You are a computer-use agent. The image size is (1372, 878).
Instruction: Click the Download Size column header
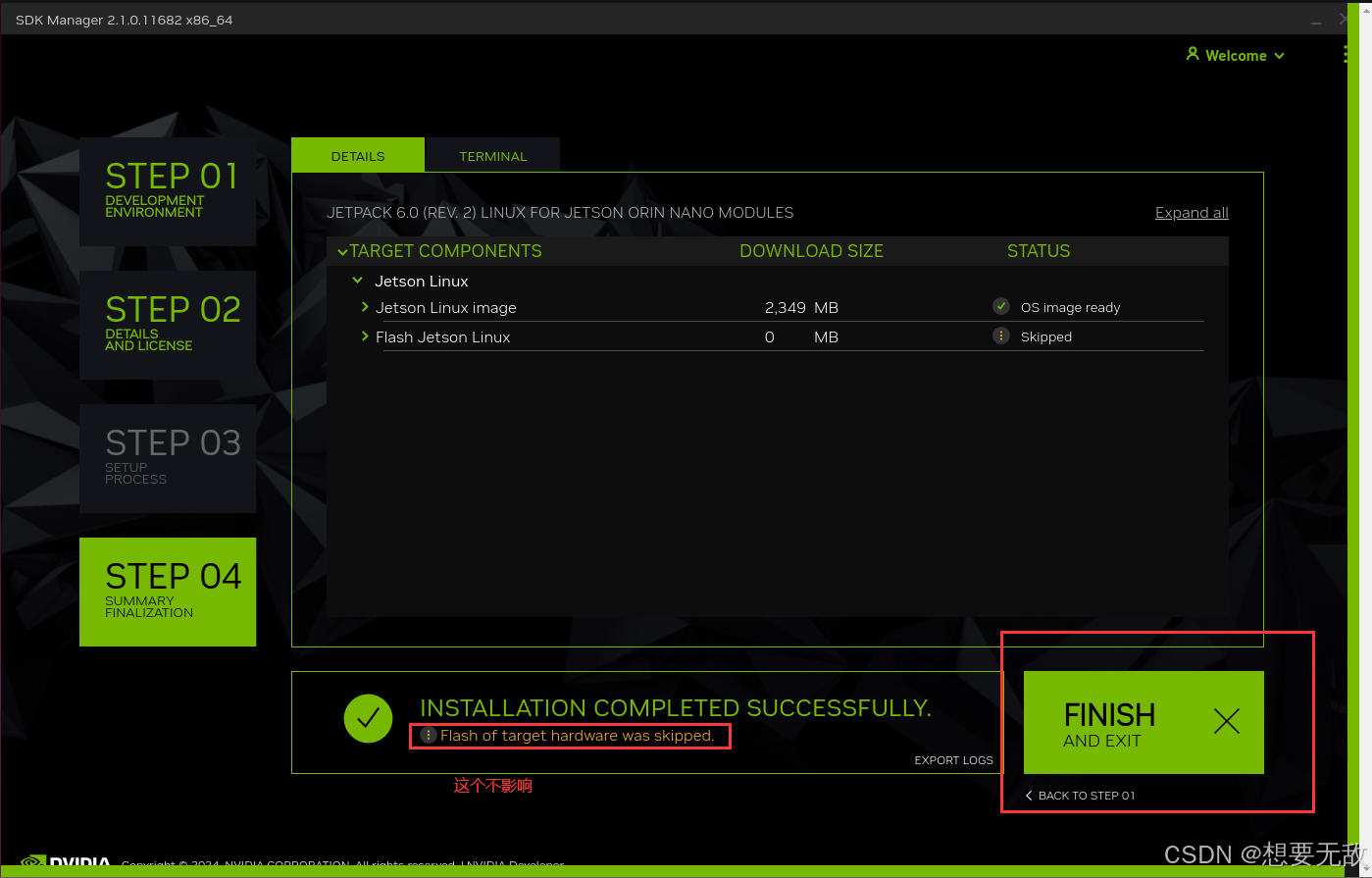click(x=811, y=251)
